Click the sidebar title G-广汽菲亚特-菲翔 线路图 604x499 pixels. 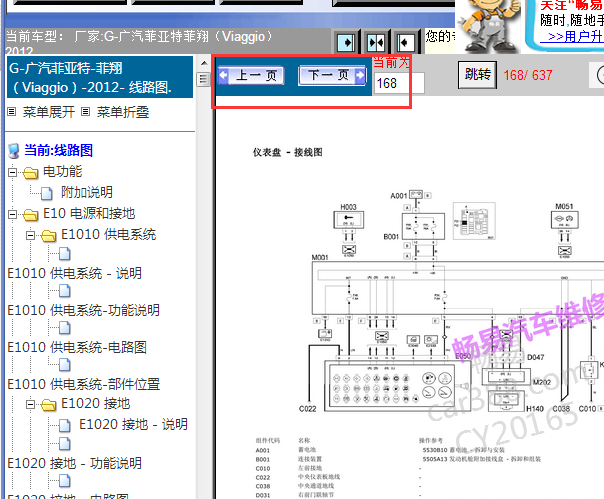coord(100,77)
